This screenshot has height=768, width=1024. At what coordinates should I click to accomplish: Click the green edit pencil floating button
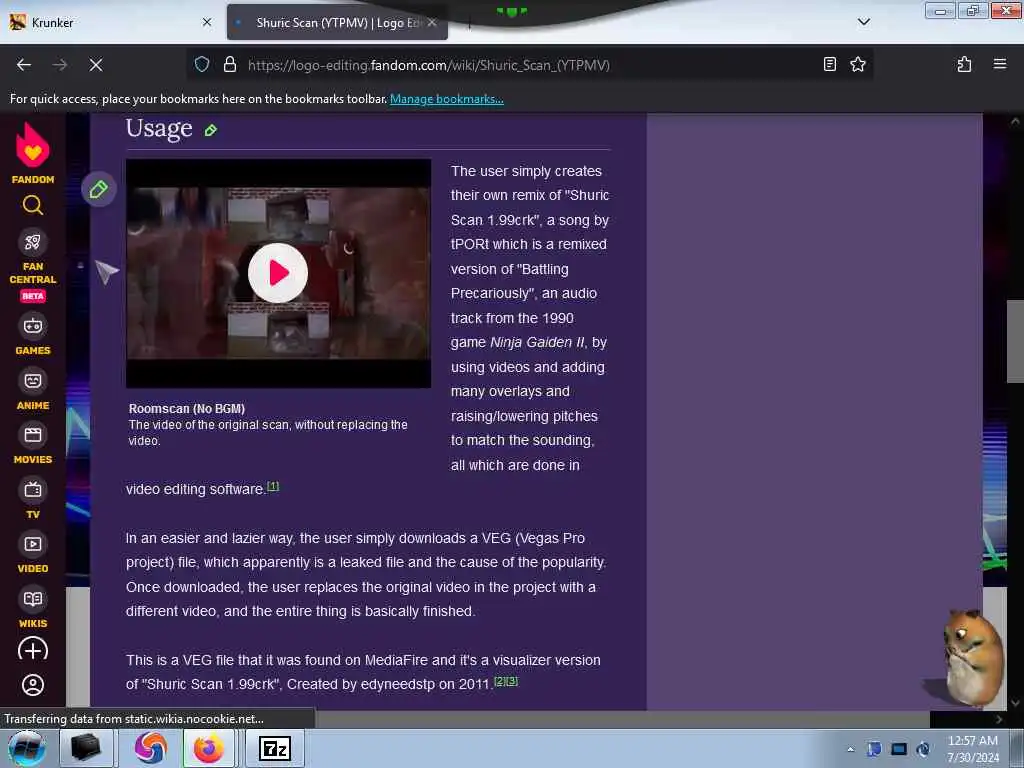click(x=99, y=189)
